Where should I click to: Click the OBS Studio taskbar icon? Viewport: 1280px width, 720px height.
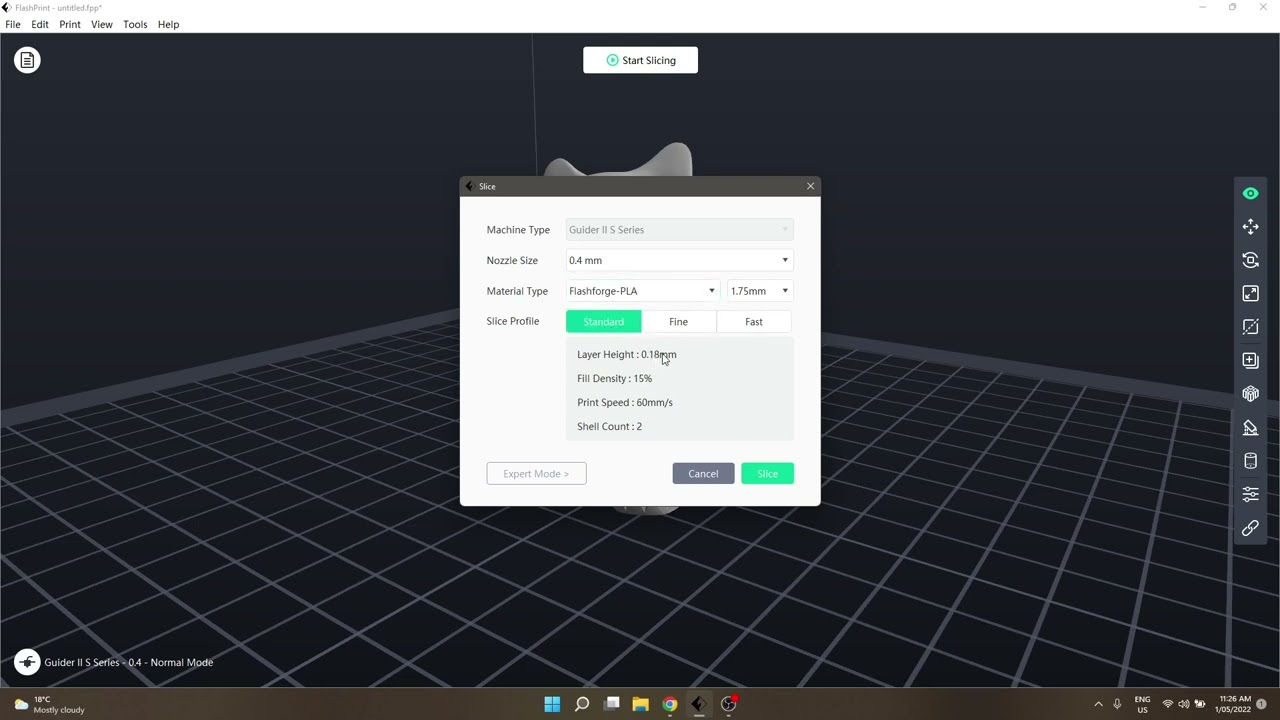(729, 704)
